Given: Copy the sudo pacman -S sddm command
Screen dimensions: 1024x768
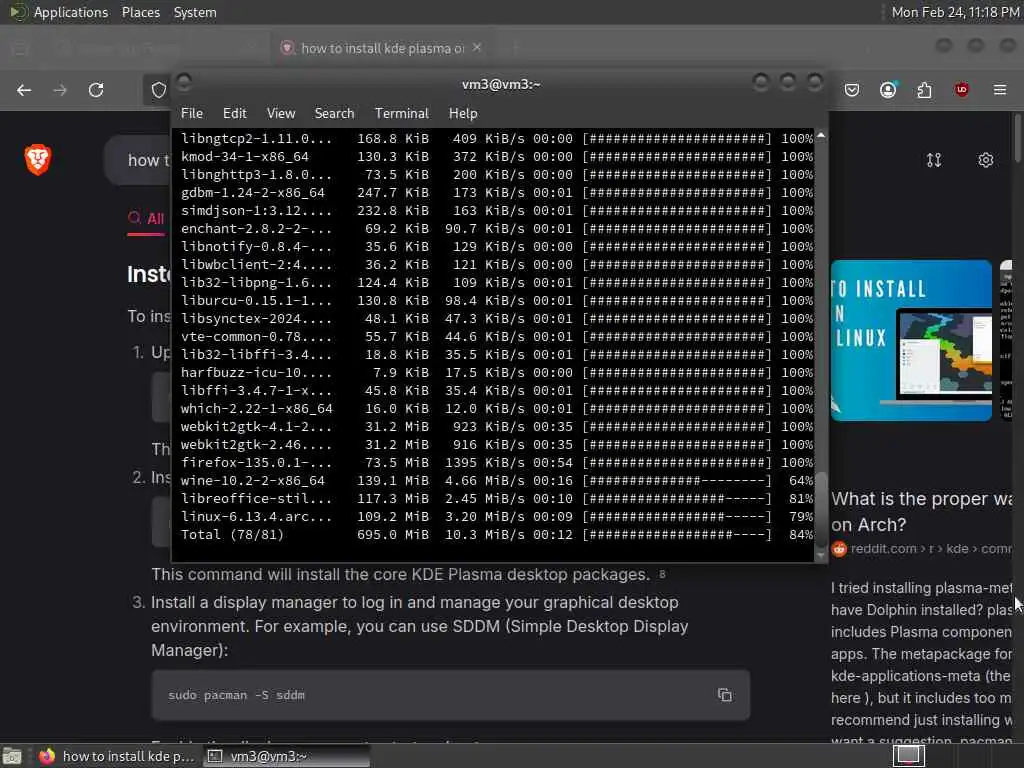Looking at the screenshot, I should [724, 695].
